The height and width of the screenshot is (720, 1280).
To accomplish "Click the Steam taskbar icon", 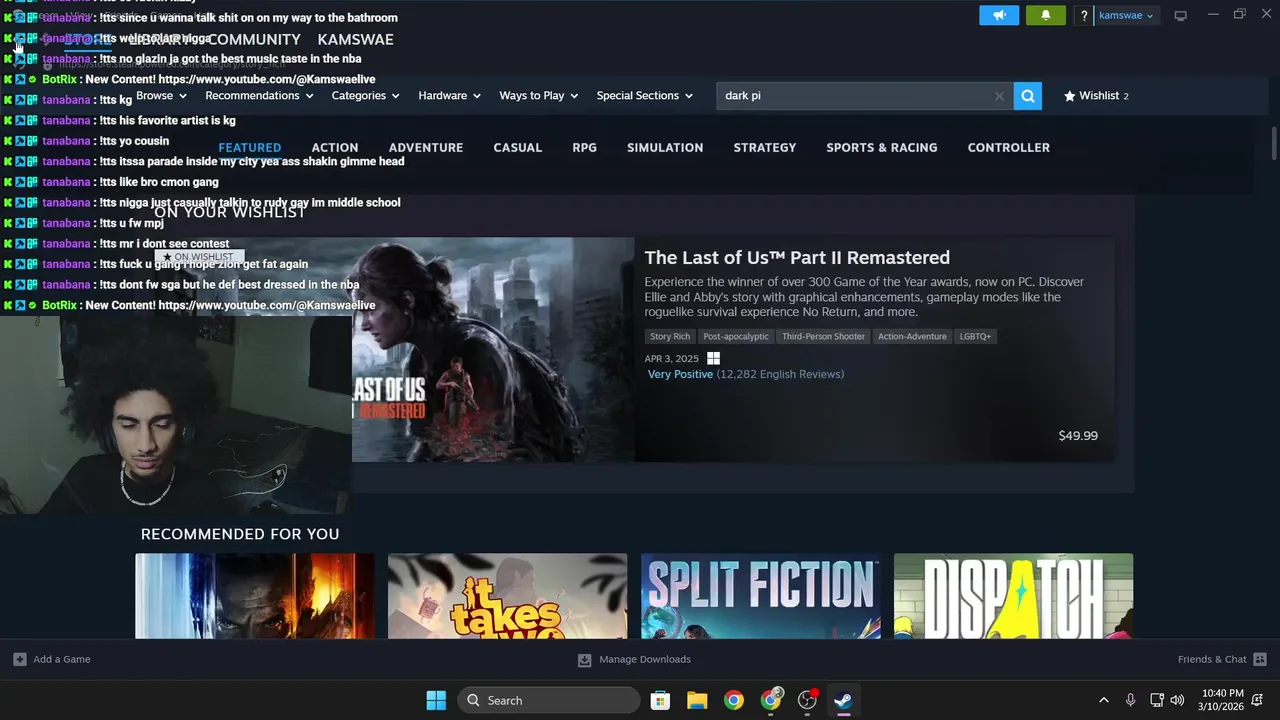I will [x=844, y=700].
